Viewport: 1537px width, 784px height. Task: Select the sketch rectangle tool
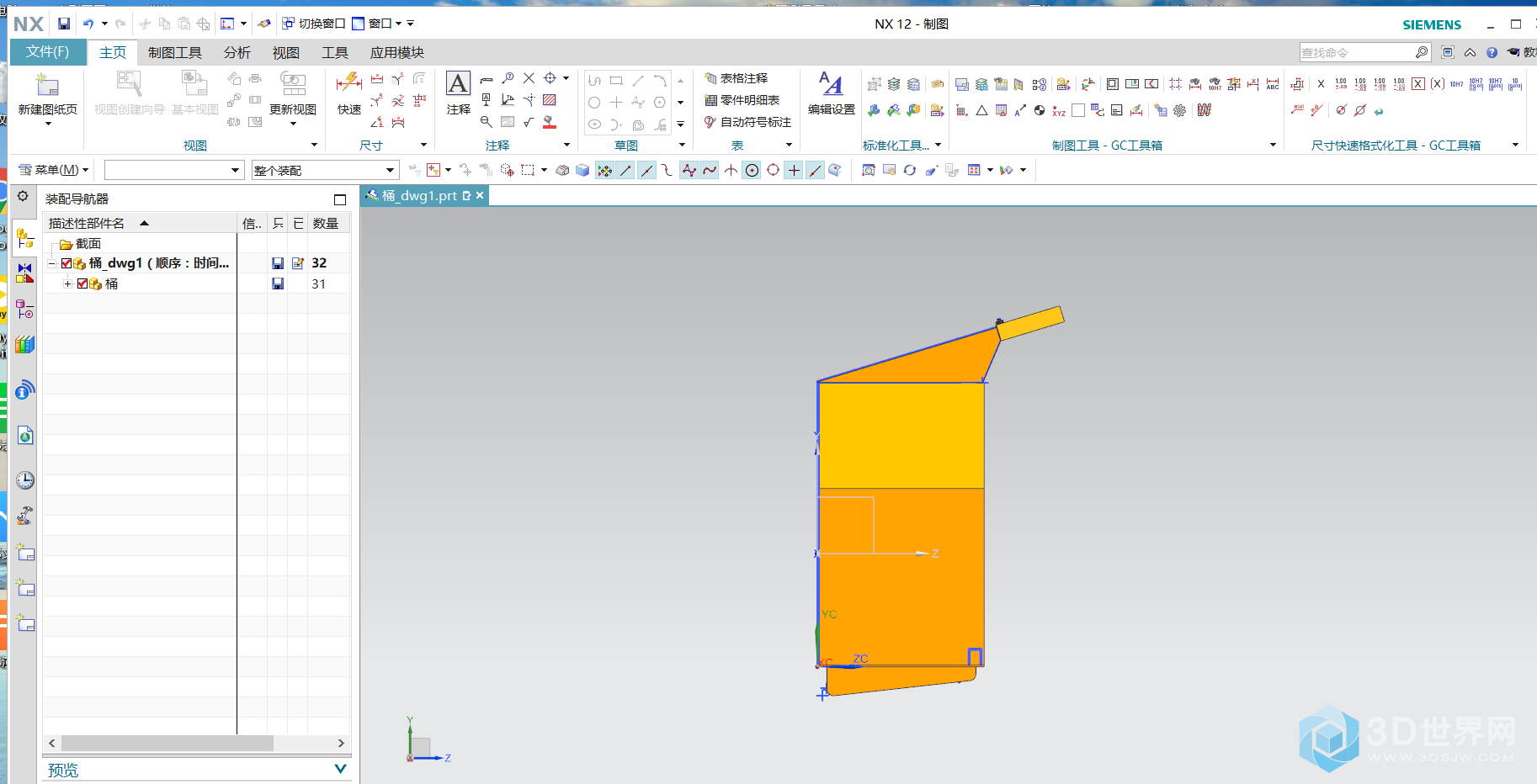[x=616, y=81]
